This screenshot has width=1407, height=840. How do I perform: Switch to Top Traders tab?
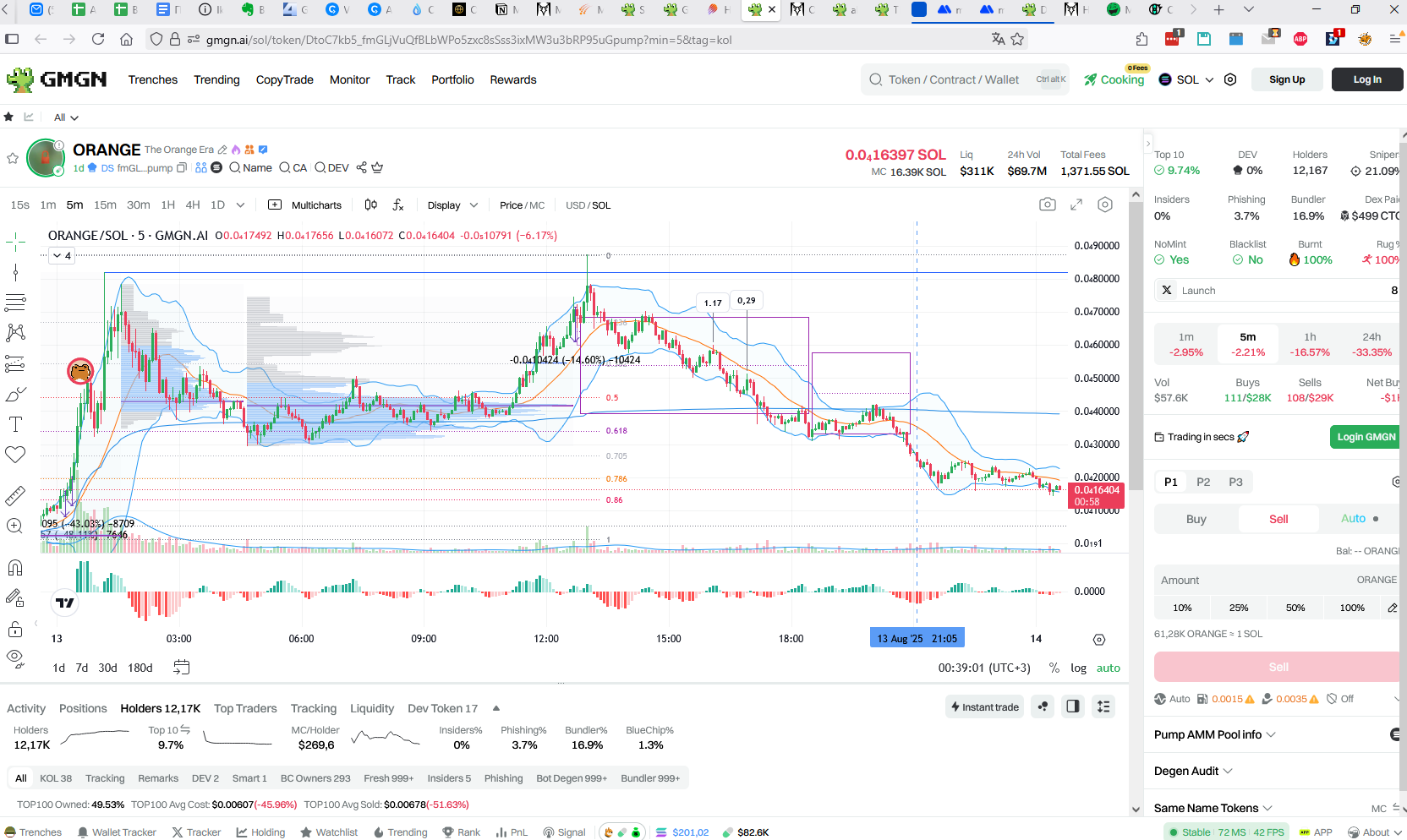(245, 708)
